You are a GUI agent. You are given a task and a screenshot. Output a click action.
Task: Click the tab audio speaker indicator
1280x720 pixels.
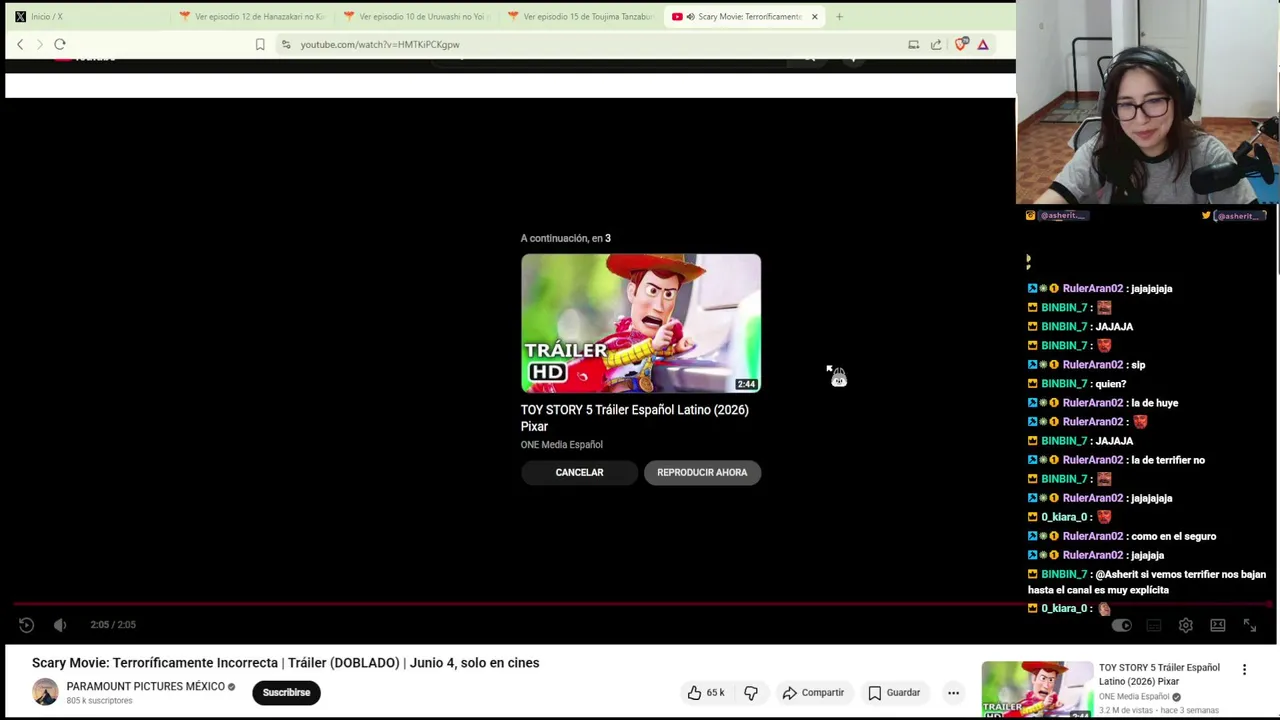pyautogui.click(x=690, y=16)
